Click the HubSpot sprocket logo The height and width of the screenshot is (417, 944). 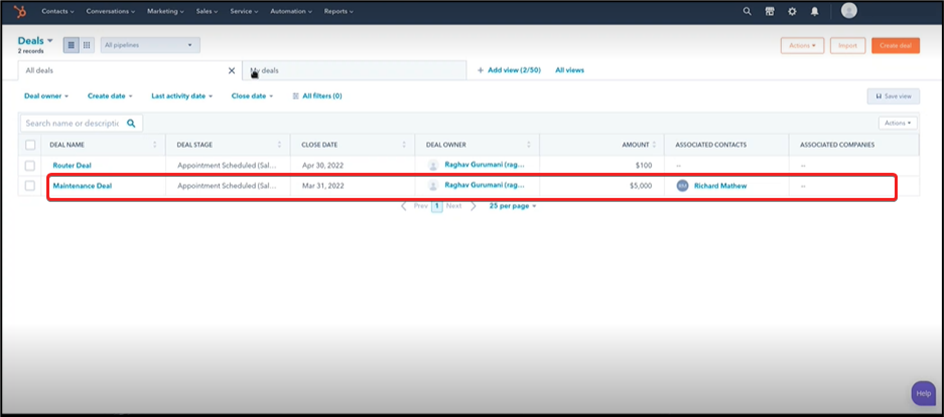click(x=20, y=11)
